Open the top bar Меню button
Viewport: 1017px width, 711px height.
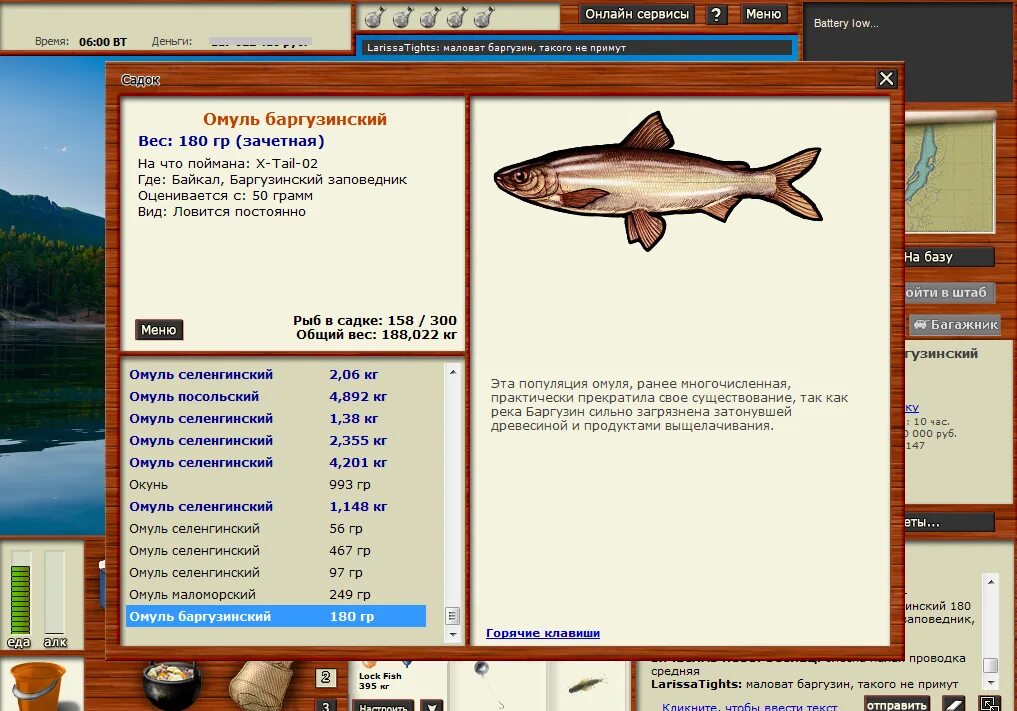(x=763, y=14)
